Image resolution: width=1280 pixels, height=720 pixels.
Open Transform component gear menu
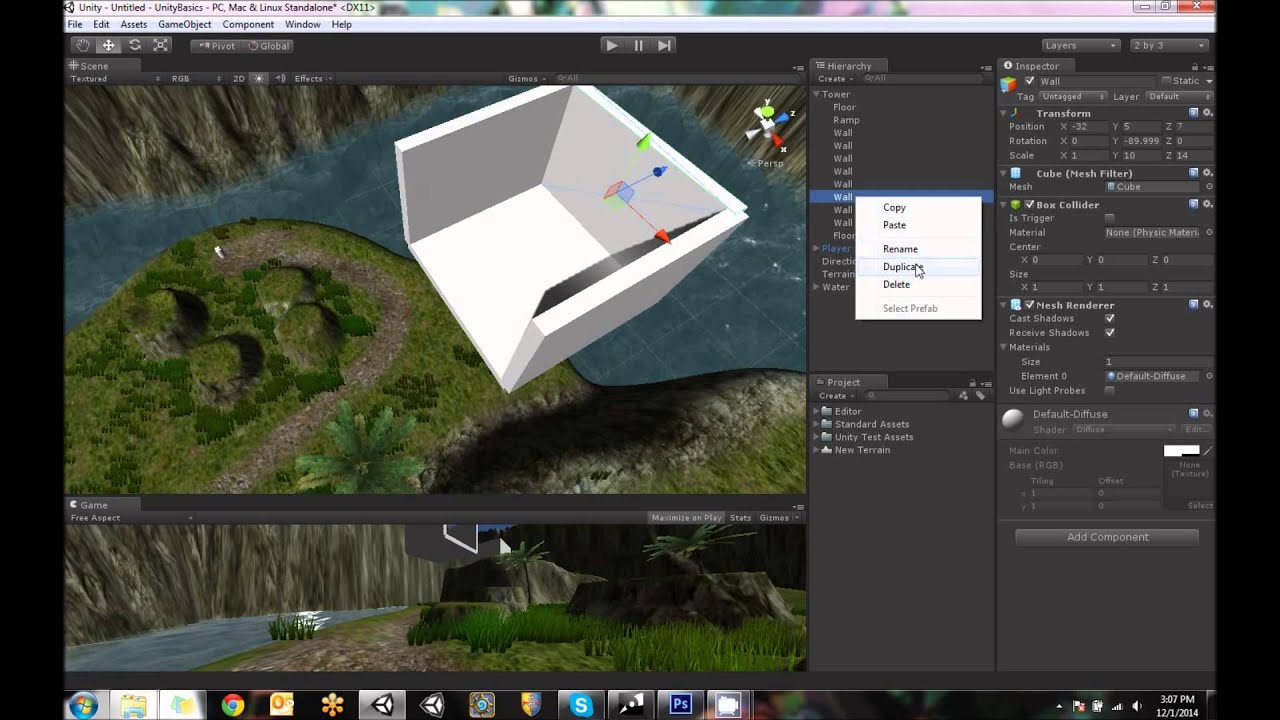pos(1207,113)
